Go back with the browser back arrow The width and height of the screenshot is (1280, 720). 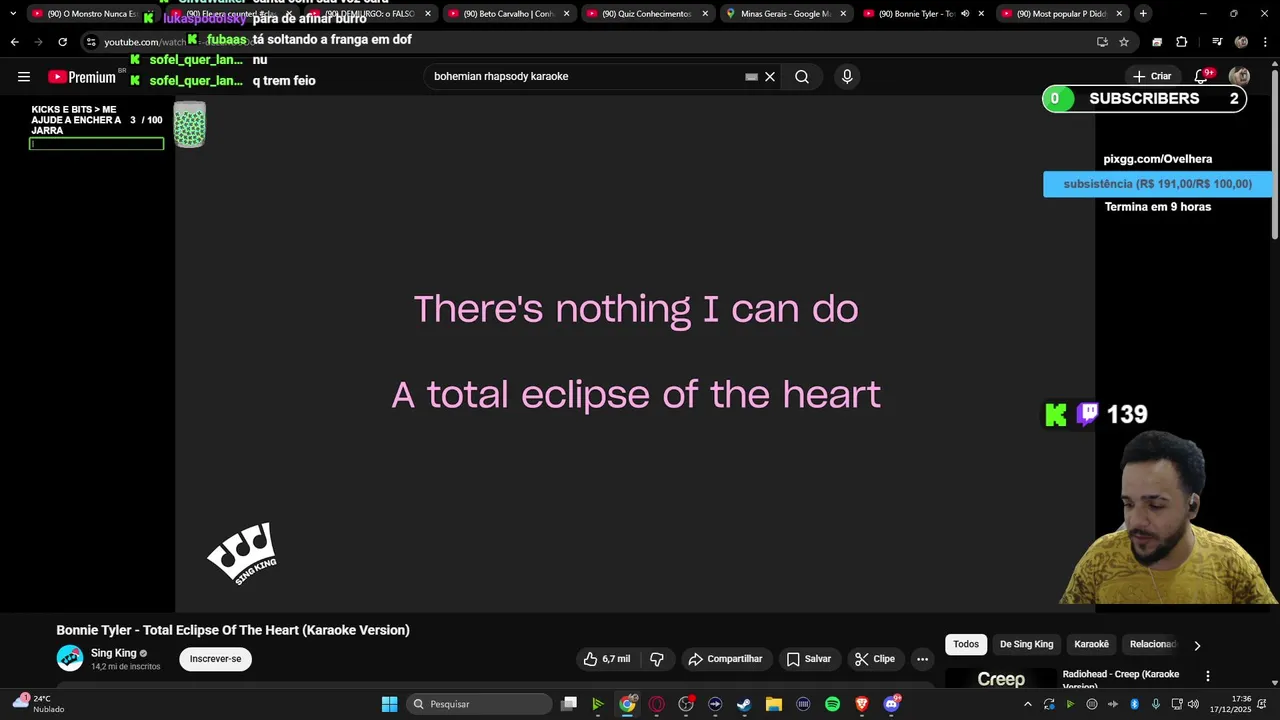(14, 42)
